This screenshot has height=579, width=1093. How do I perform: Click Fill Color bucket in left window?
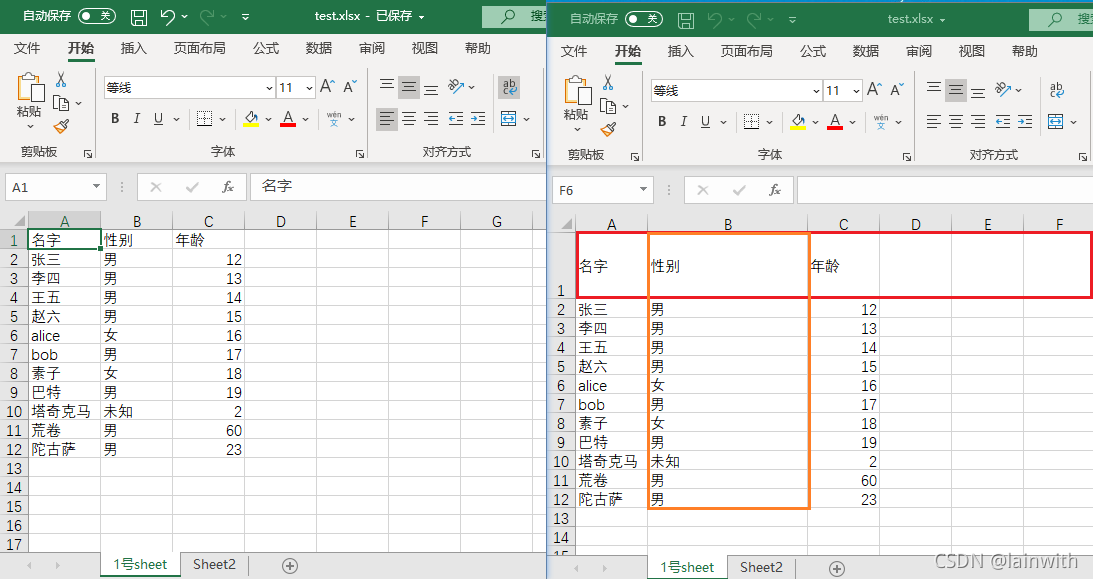[x=251, y=118]
